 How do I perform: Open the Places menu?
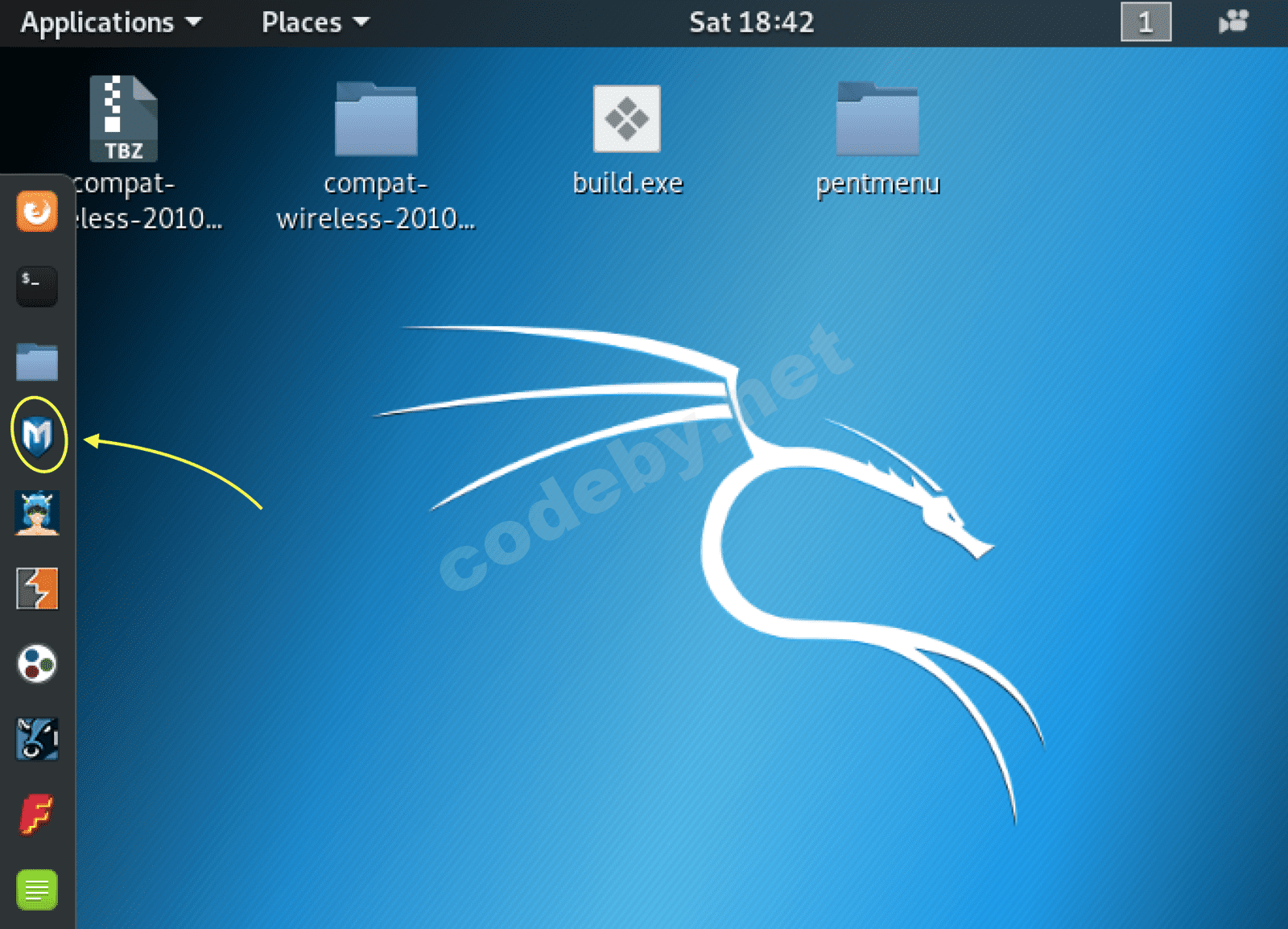[x=316, y=23]
